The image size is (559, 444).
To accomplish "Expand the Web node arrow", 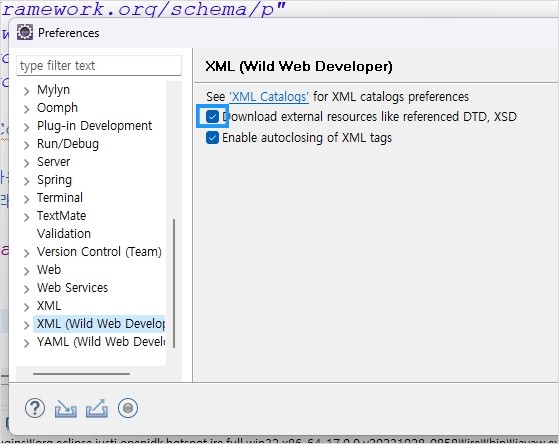I will 26,271.
